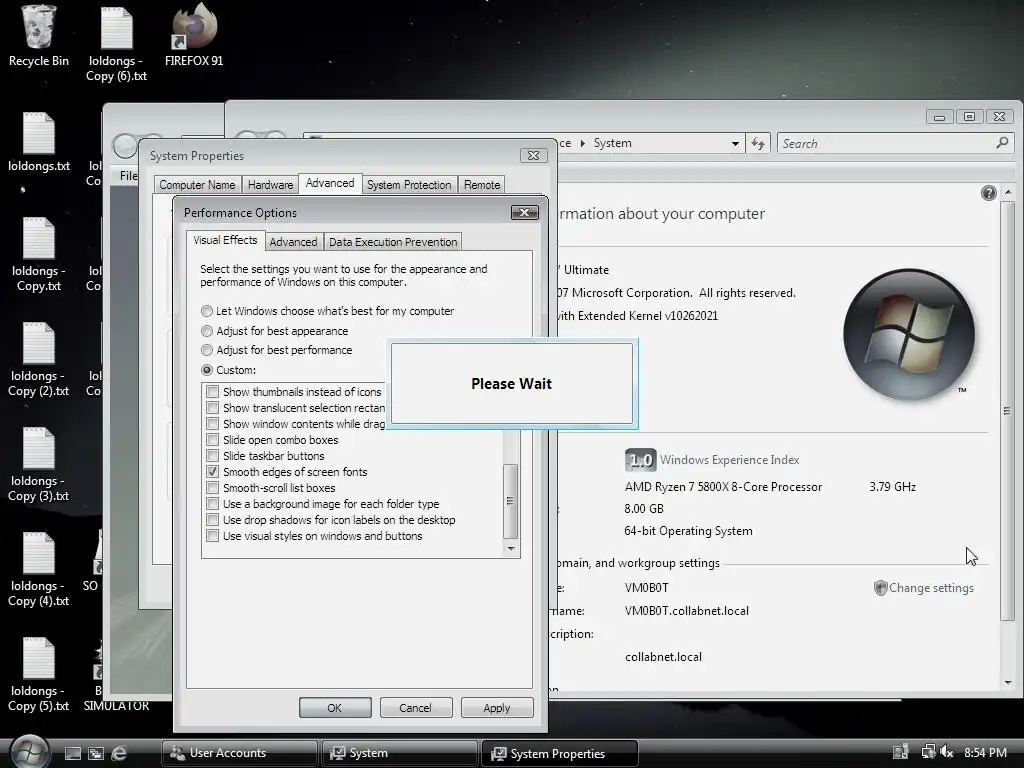This screenshot has width=1024, height=768.
Task: Switch to the Hardware tab
Action: pos(270,185)
